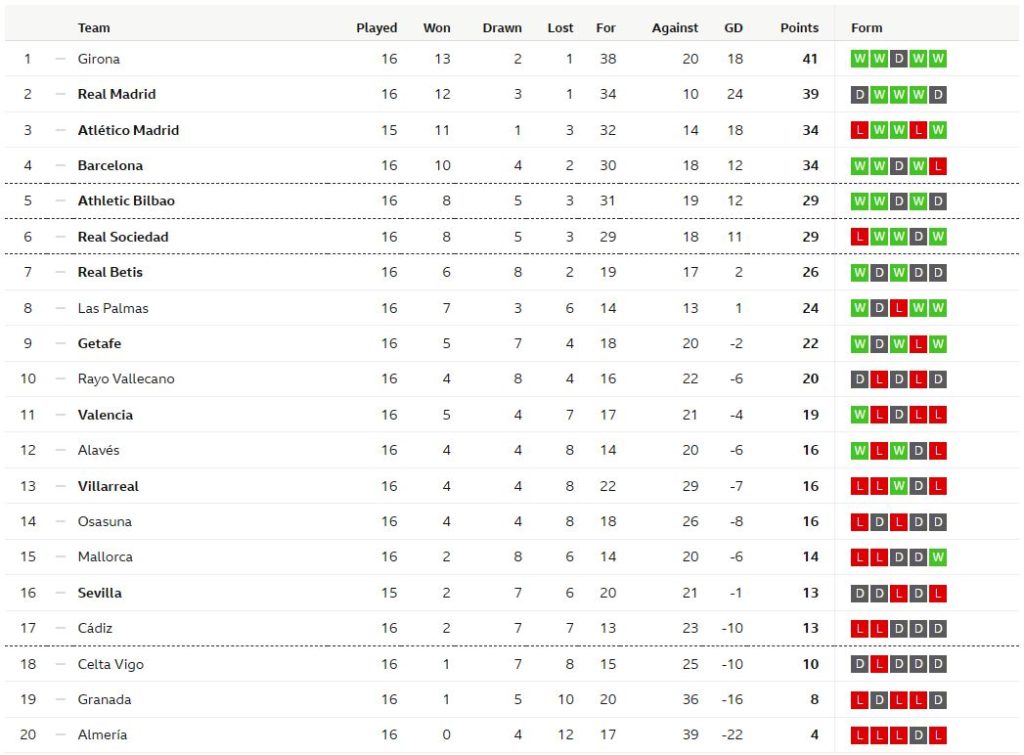Click the Points column header
Image resolution: width=1024 pixels, height=755 pixels.
click(799, 28)
